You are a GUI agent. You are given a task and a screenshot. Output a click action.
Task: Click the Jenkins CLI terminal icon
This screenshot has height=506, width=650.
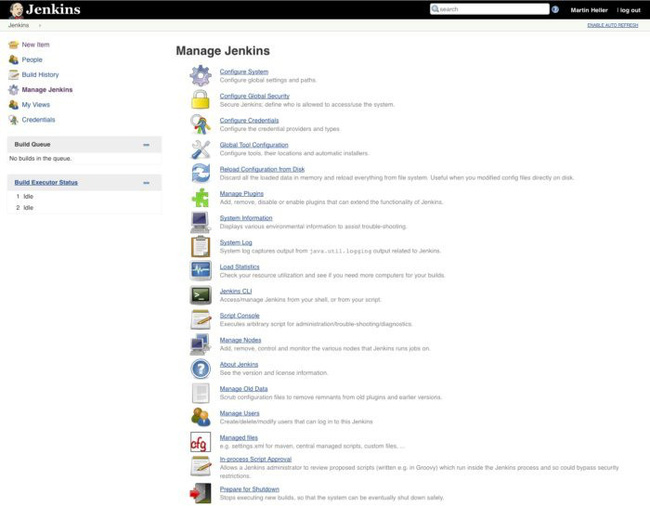(201, 295)
